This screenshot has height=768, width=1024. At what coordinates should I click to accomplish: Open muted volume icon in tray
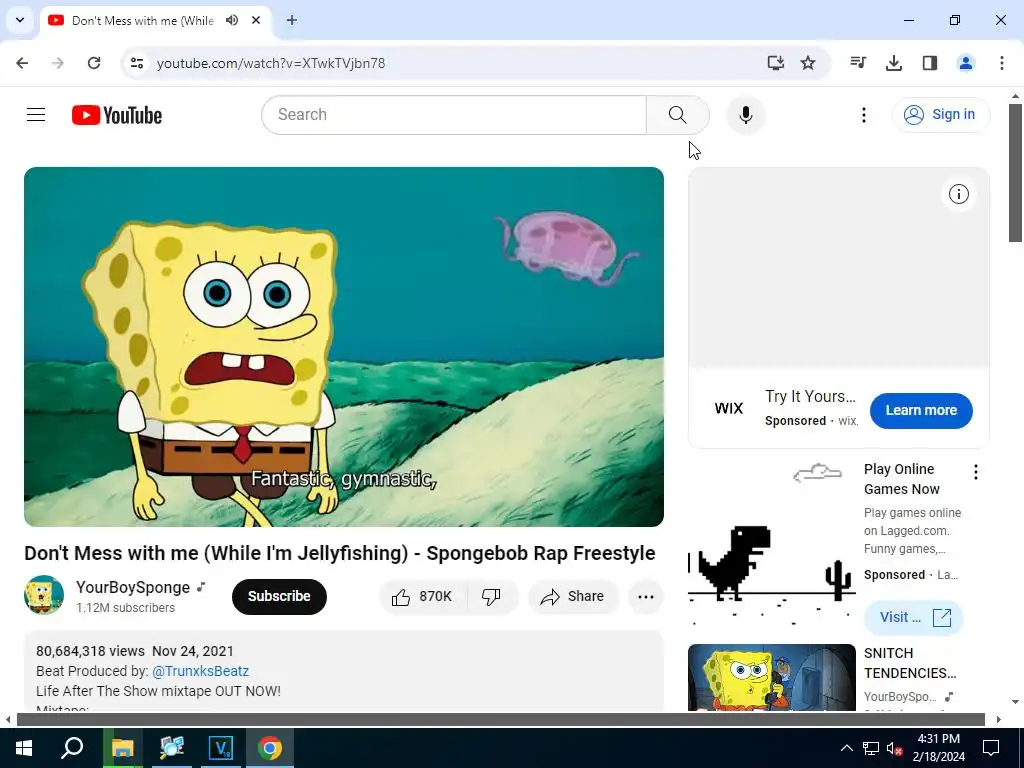[x=894, y=748]
